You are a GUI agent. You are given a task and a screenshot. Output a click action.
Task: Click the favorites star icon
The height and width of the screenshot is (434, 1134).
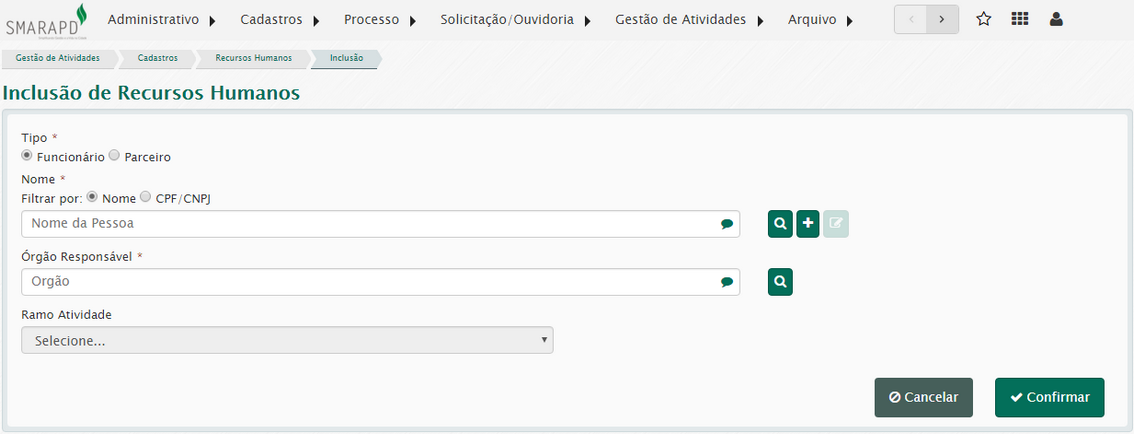(983, 19)
